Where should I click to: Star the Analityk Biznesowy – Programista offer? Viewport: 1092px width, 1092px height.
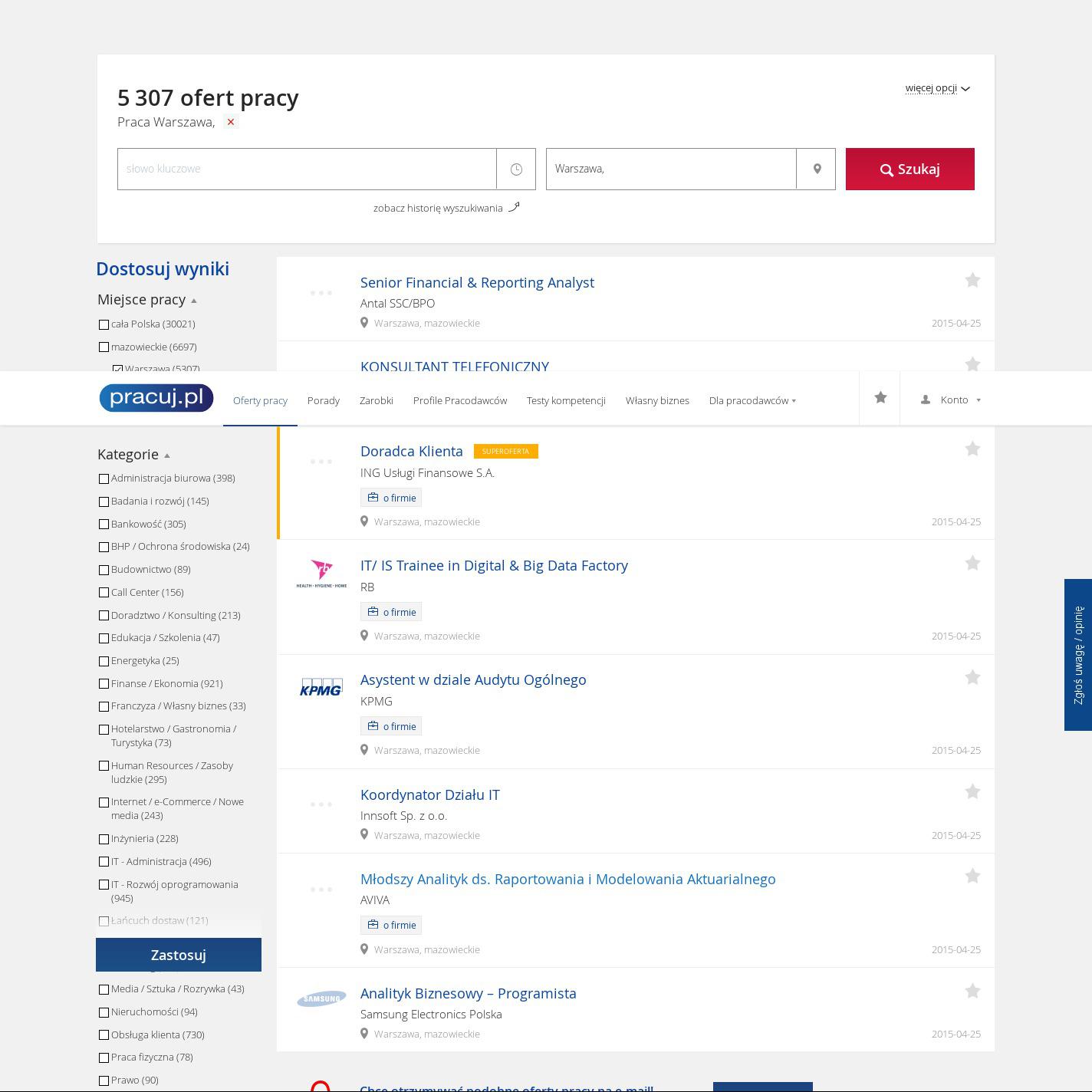click(972, 992)
